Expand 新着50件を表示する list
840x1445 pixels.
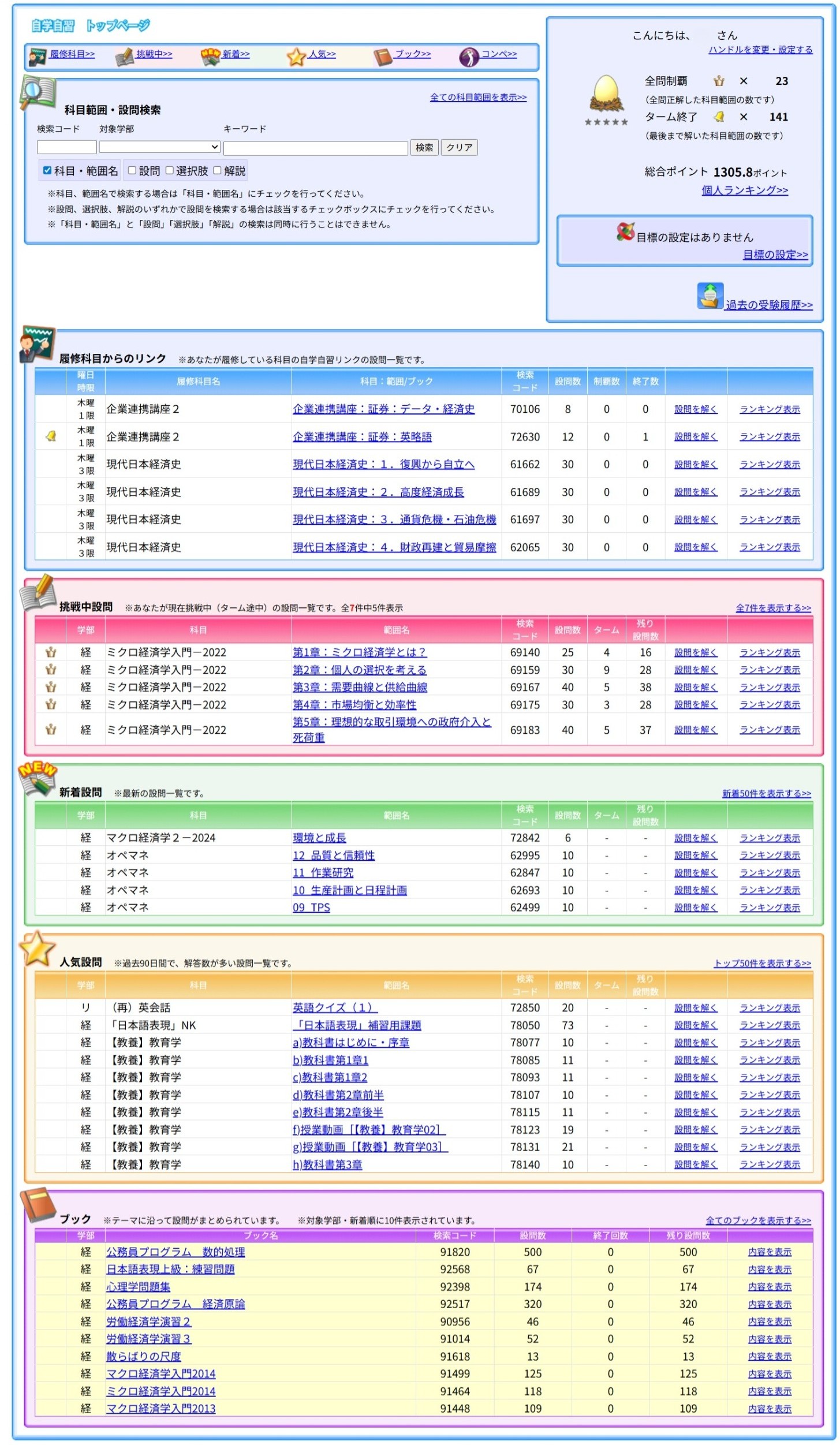[766, 793]
